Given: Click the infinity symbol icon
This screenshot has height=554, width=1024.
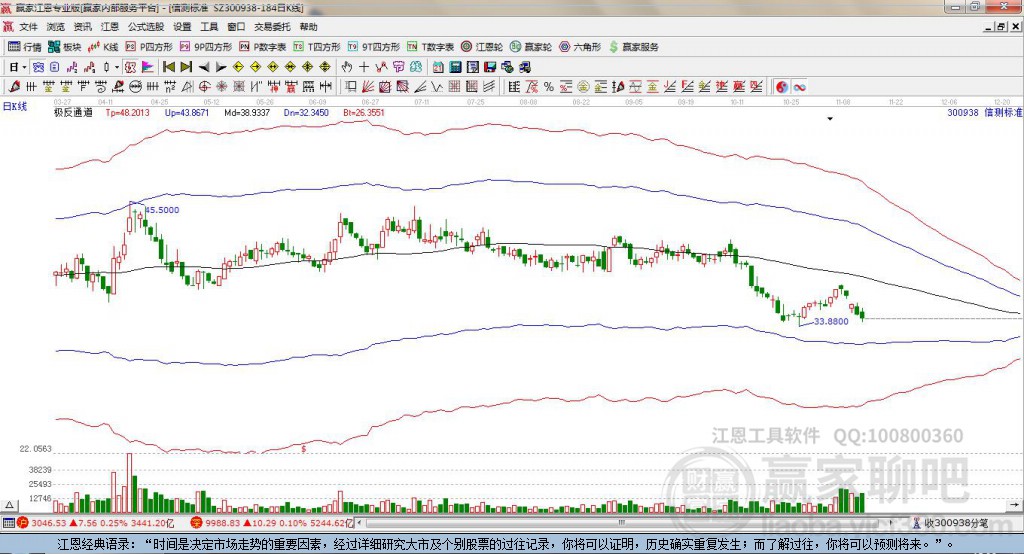Looking at the screenshot, I should [x=799, y=86].
